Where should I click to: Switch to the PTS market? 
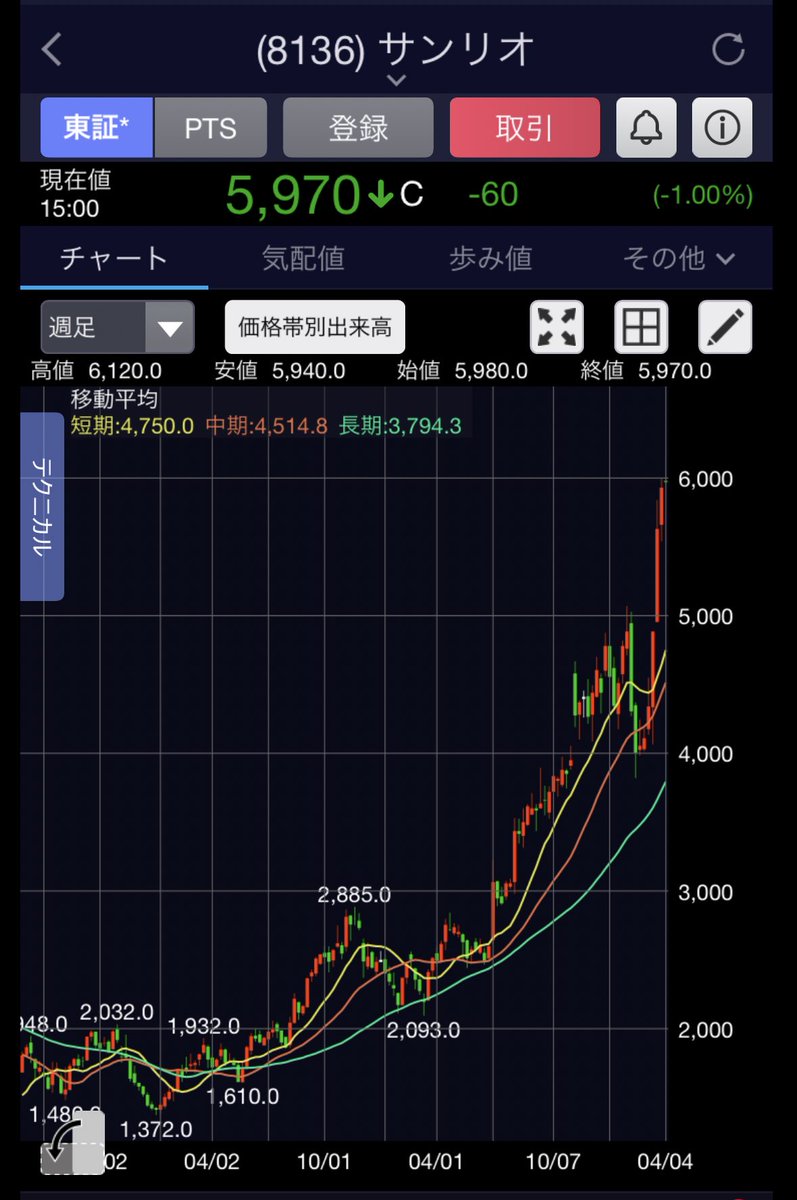point(210,127)
